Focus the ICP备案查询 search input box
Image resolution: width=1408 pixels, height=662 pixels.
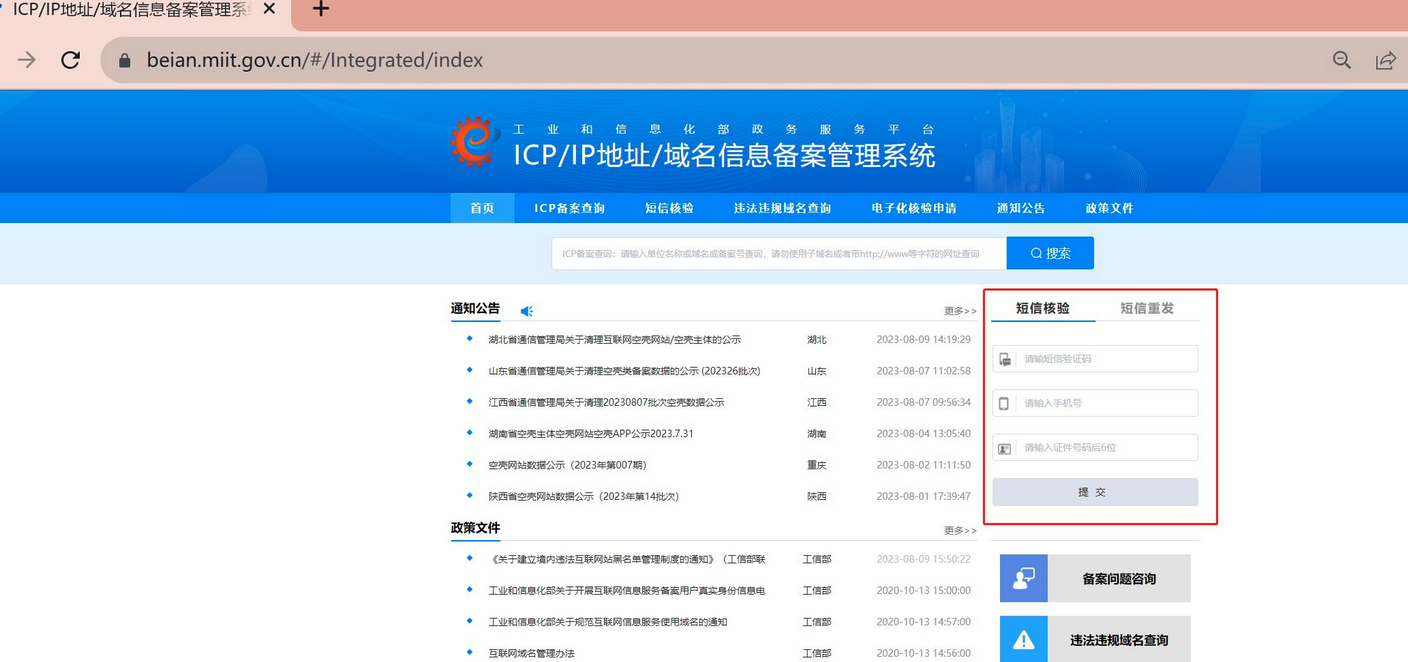(778, 254)
